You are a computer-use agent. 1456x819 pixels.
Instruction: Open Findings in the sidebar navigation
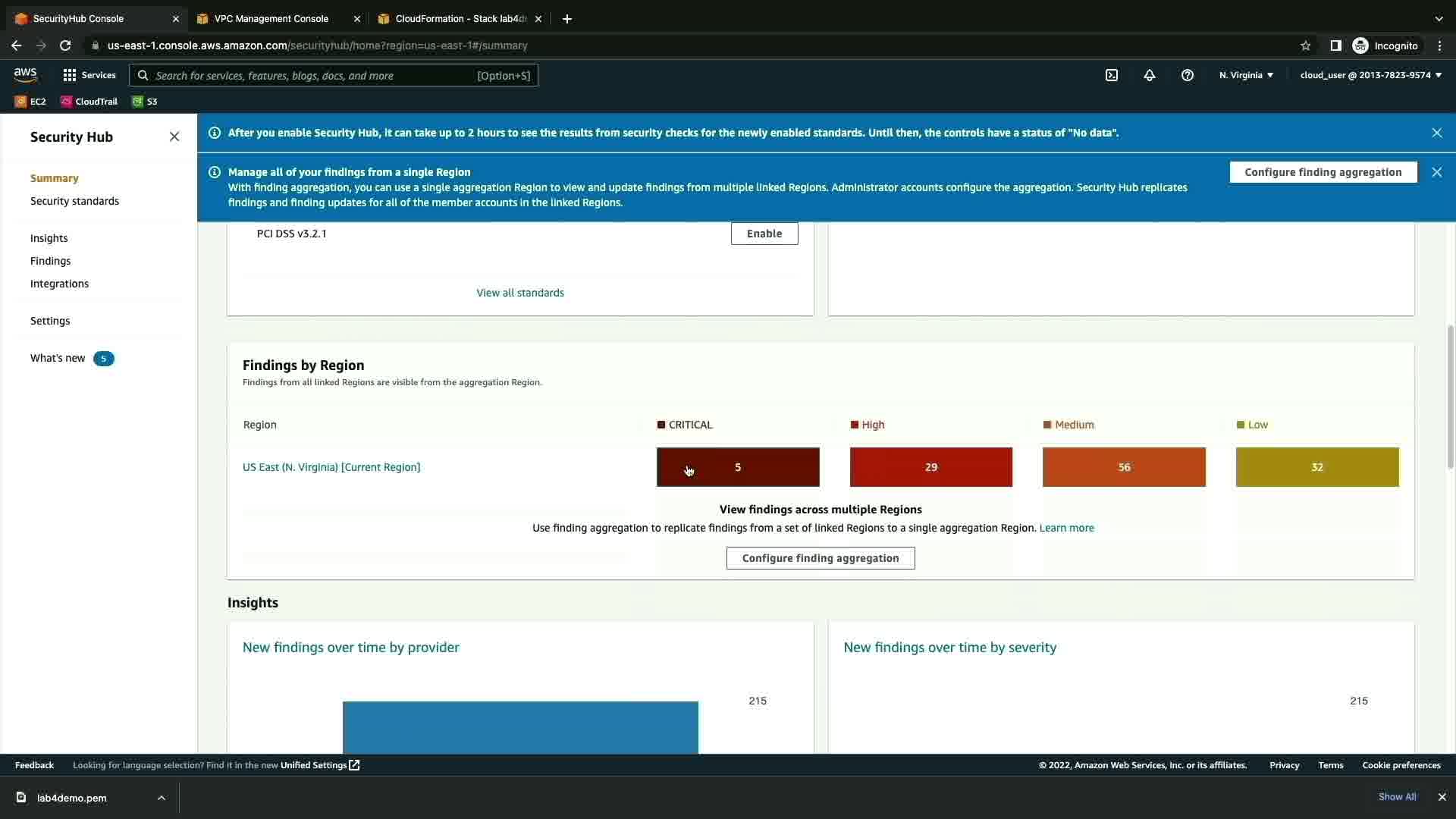click(50, 261)
